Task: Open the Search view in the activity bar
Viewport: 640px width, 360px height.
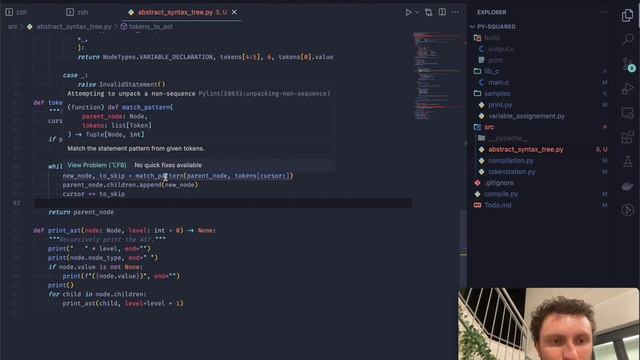Action: (627, 40)
